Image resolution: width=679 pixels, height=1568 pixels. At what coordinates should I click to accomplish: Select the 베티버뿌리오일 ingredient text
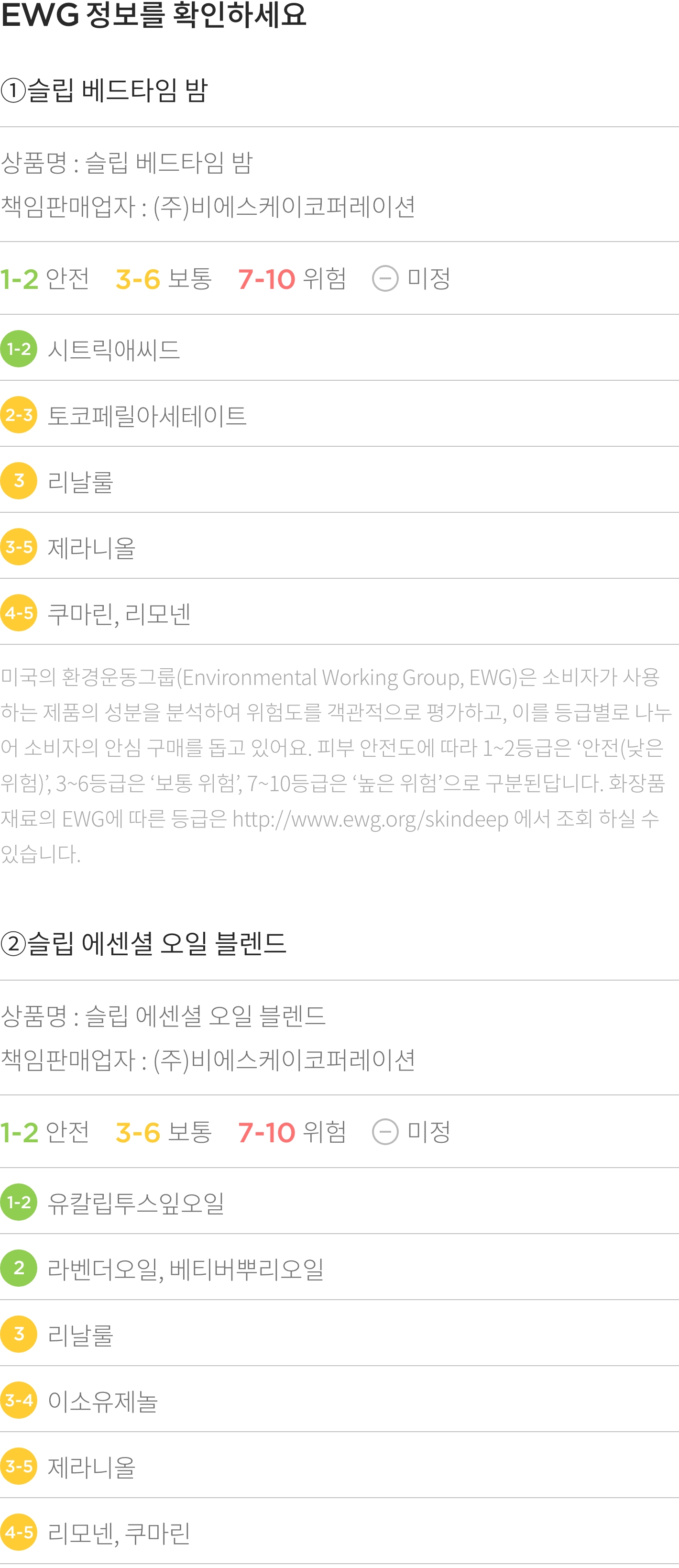pyautogui.click(x=246, y=1269)
